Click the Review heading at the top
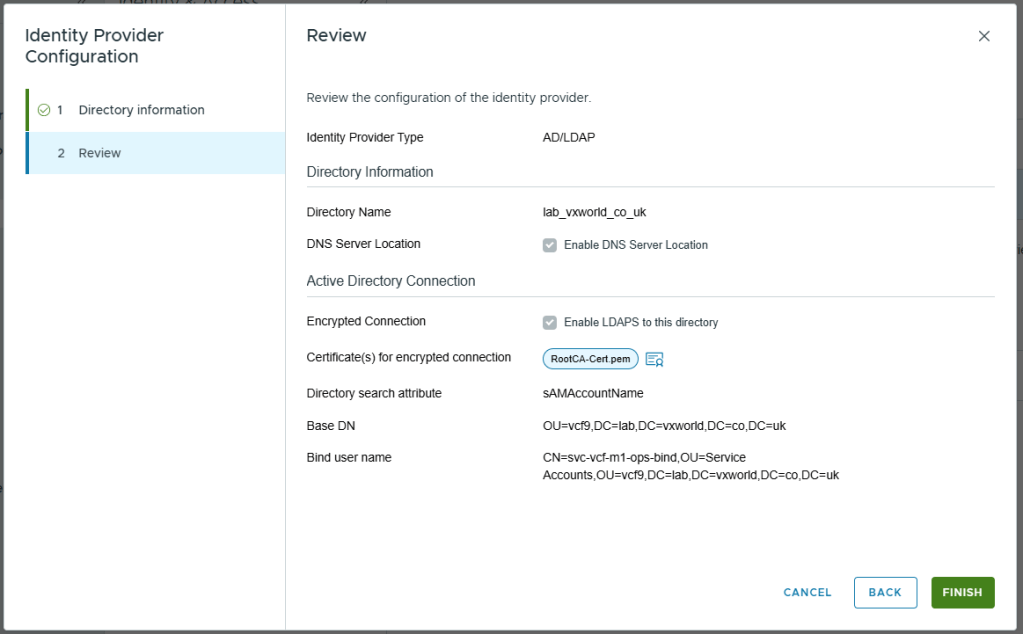This screenshot has height=634, width=1023. (336, 36)
